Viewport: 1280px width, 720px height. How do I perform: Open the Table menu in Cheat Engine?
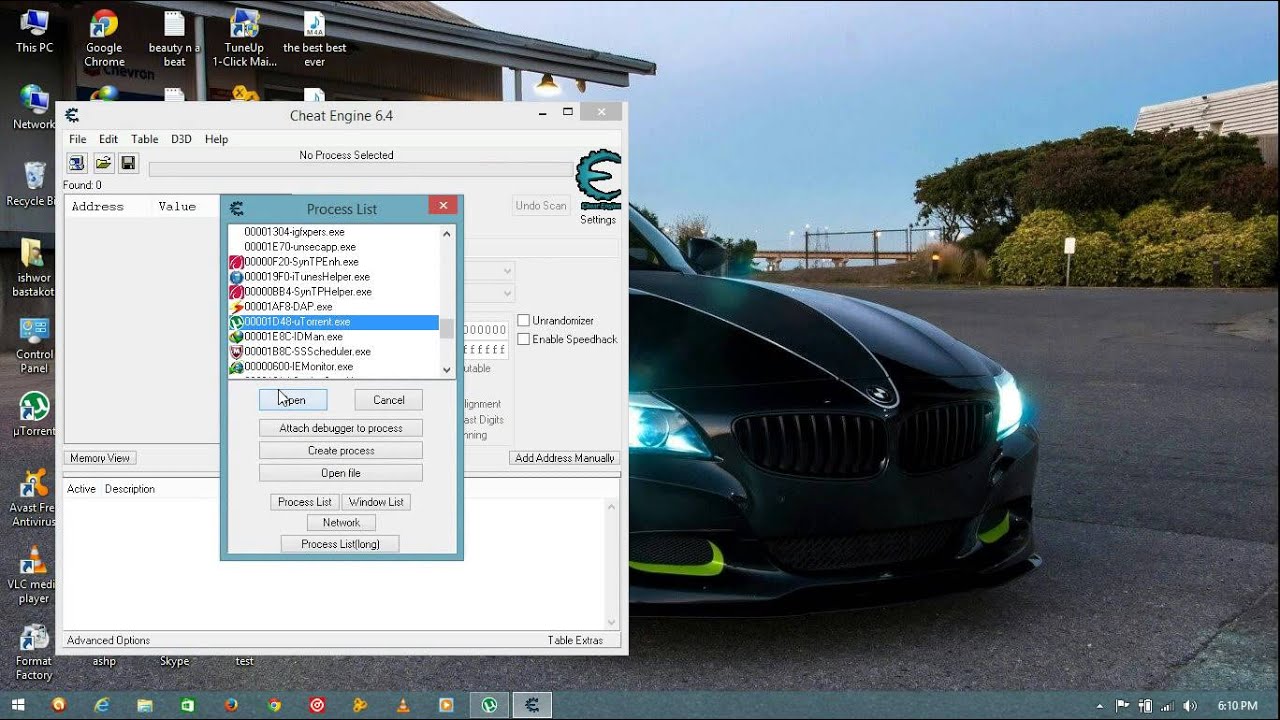[145, 139]
